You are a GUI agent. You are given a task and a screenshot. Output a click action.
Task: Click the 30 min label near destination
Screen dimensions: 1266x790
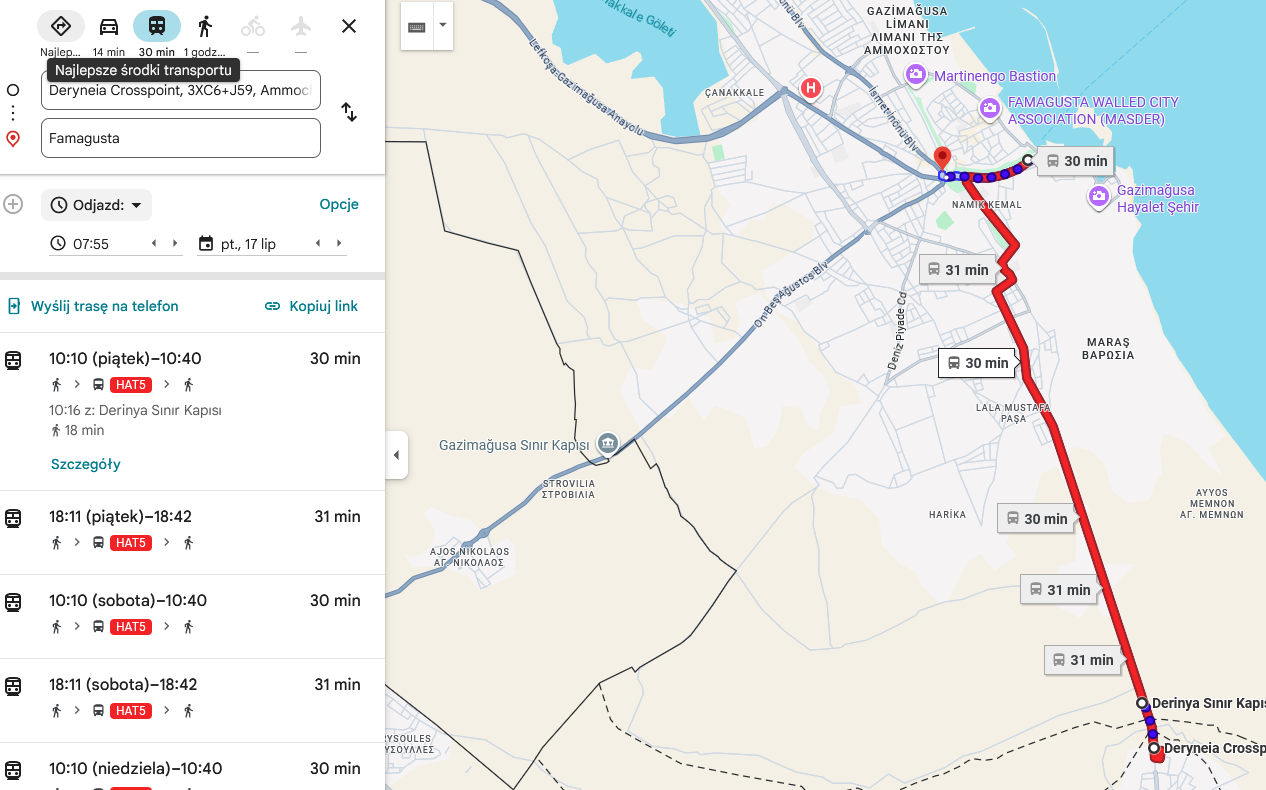point(1076,161)
